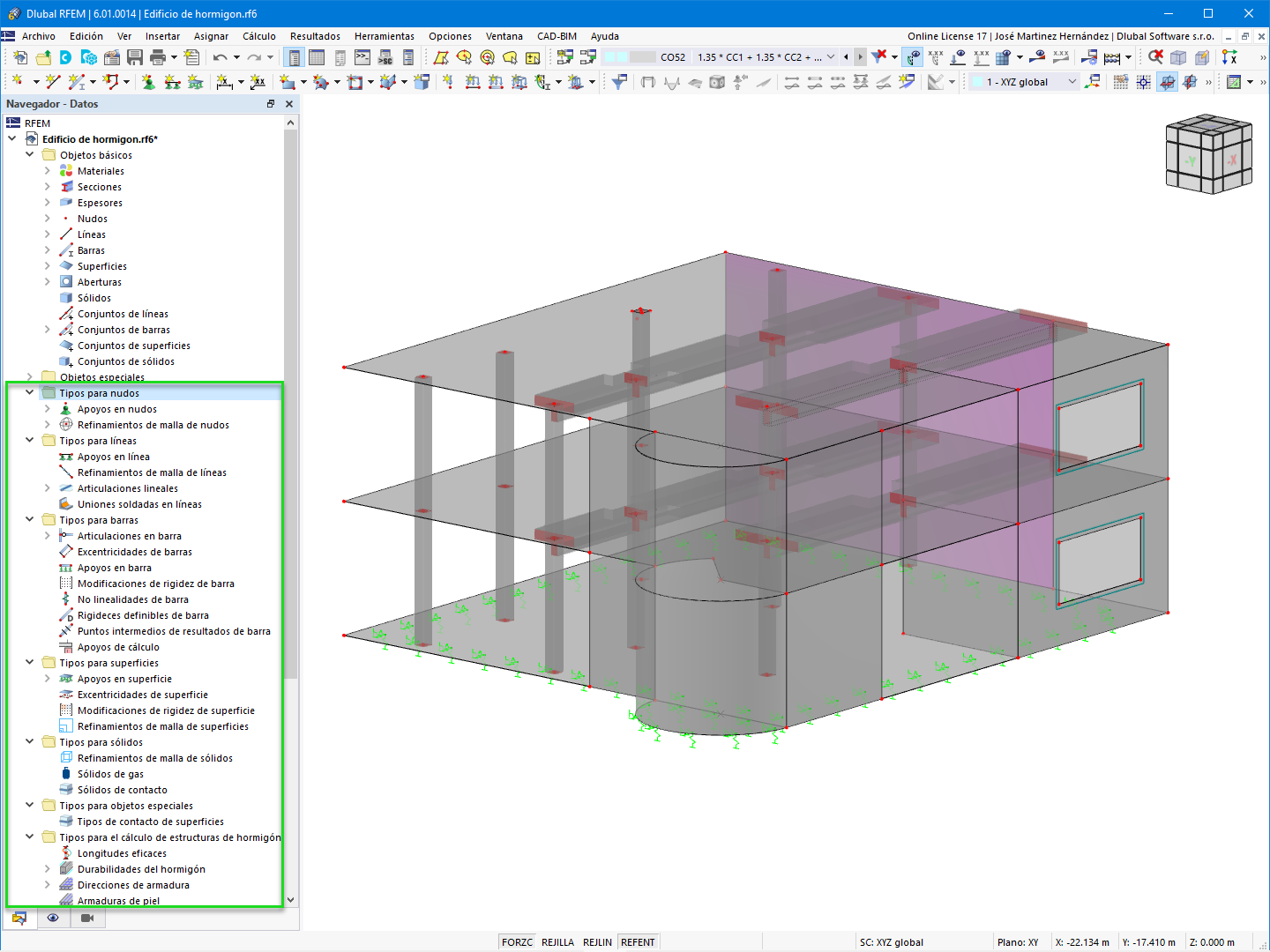Switch to navigator camera views tab
This screenshot has height=952, width=1270.
coord(86,918)
